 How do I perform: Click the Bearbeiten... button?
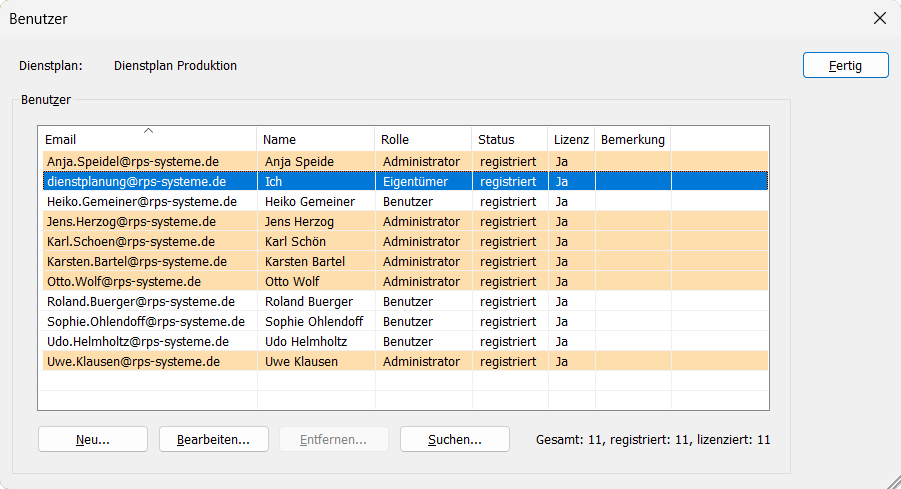click(x=214, y=440)
